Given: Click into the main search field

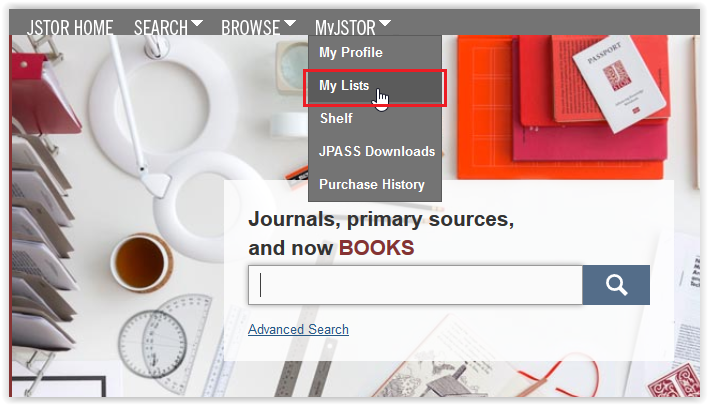Looking at the screenshot, I should pyautogui.click(x=415, y=285).
